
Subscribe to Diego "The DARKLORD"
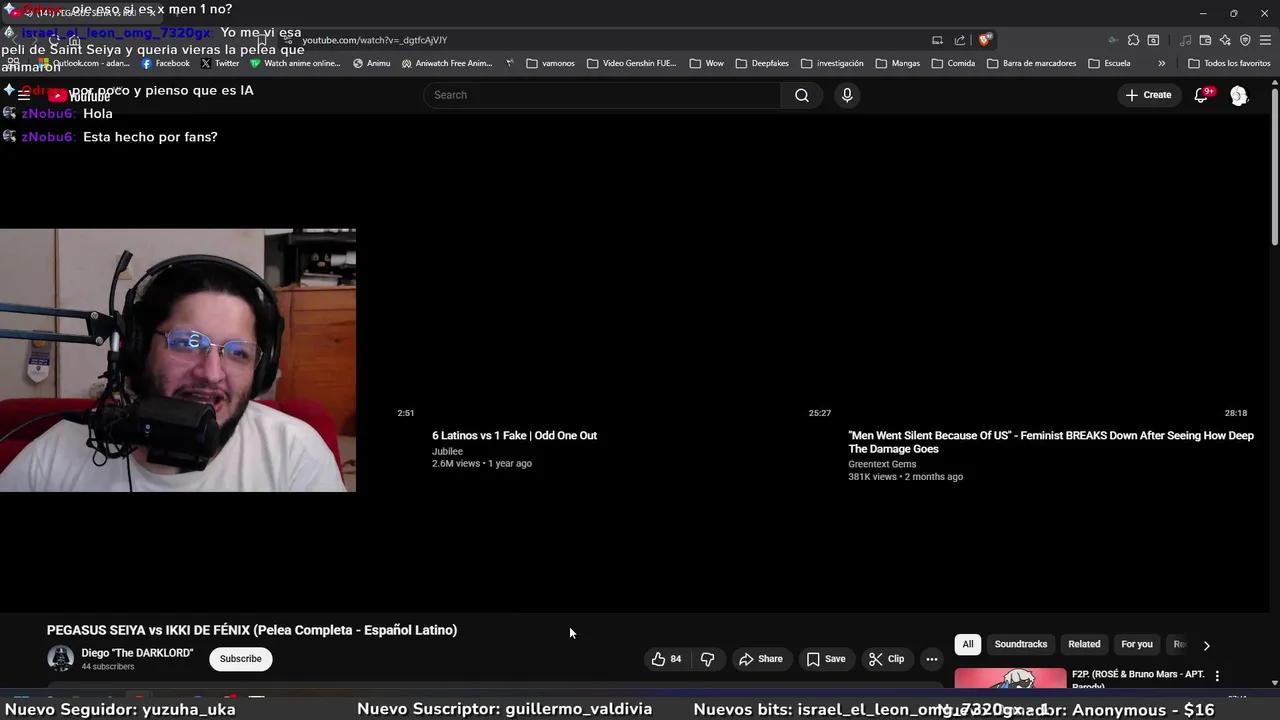click(x=240, y=658)
